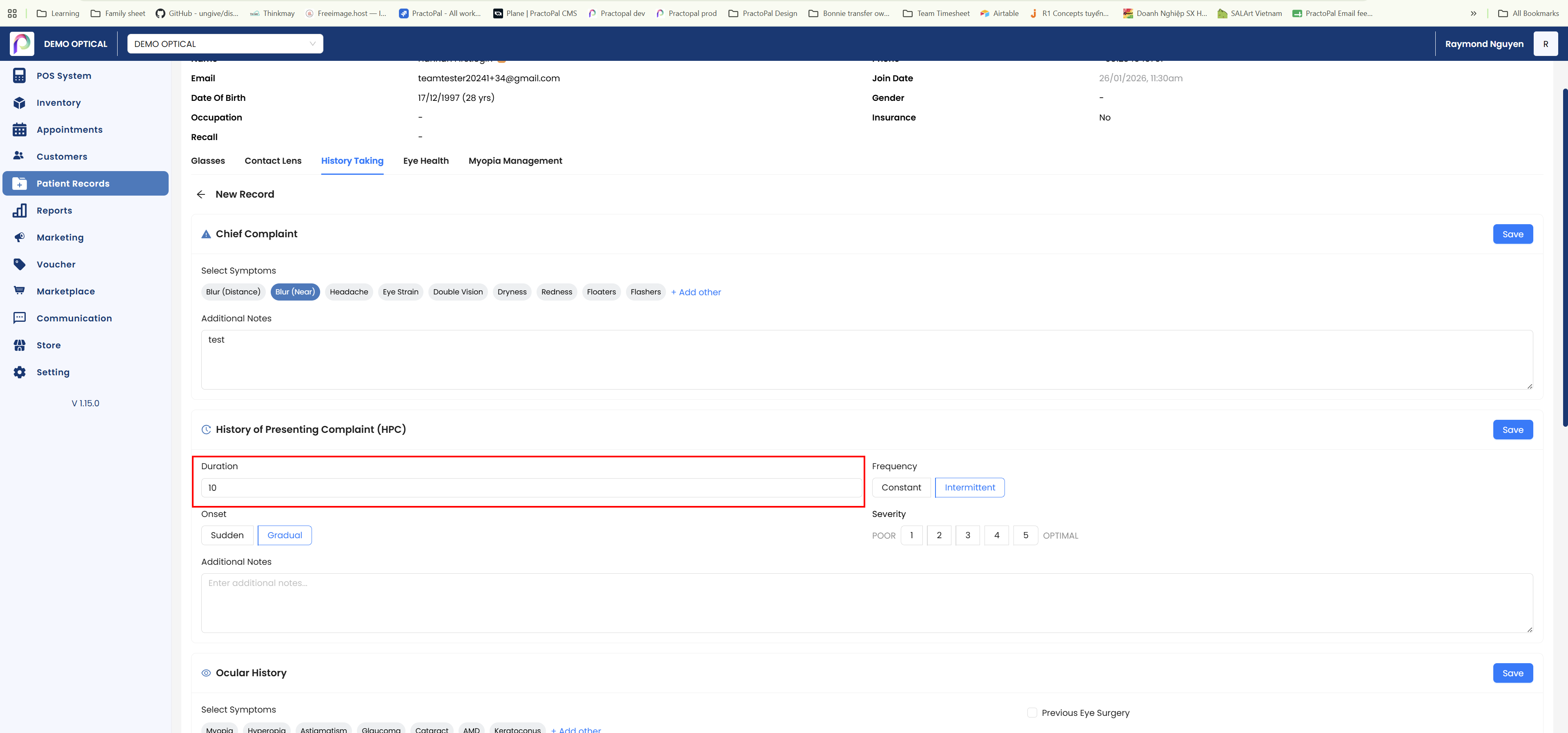This screenshot has height=733, width=1568.
Task: Open the Thinkmay bookmark
Action: [x=272, y=13]
